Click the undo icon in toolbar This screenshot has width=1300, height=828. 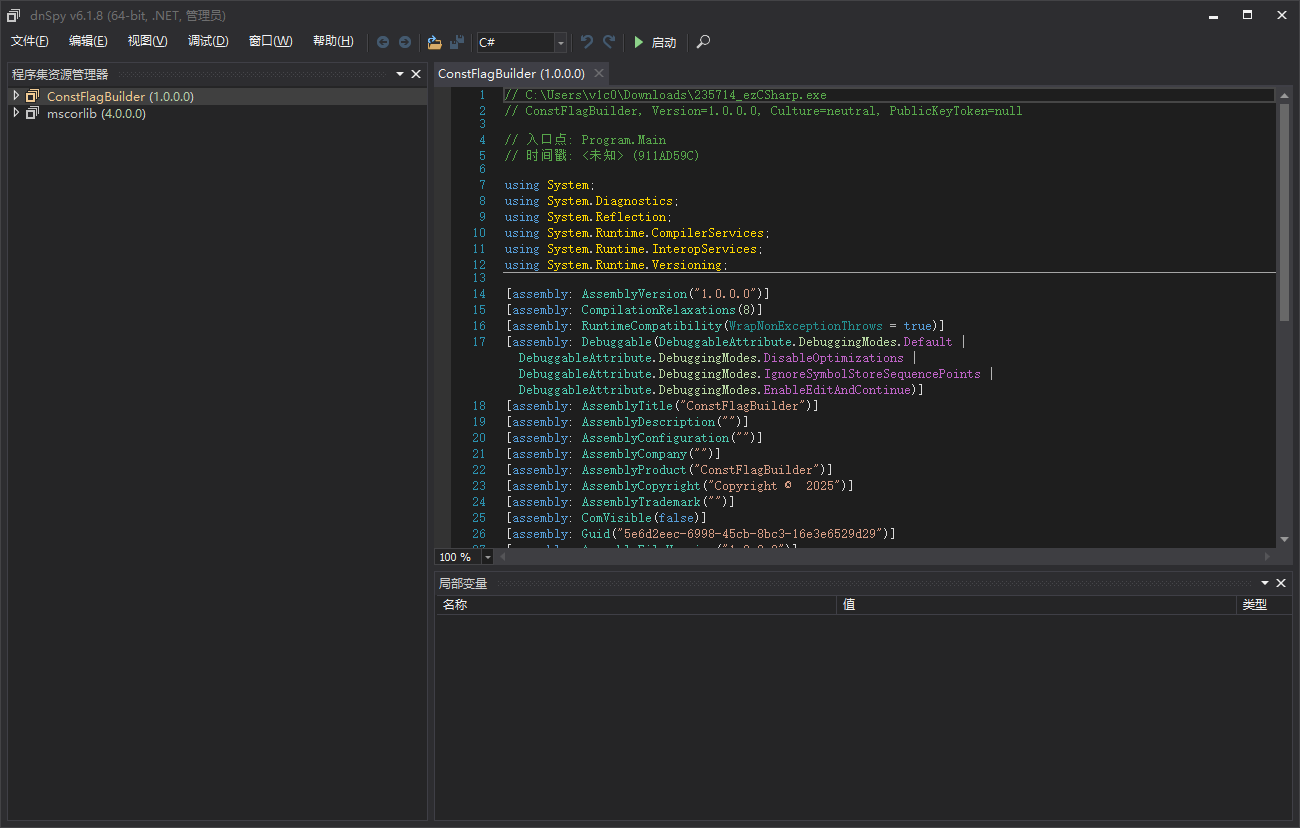pos(587,42)
